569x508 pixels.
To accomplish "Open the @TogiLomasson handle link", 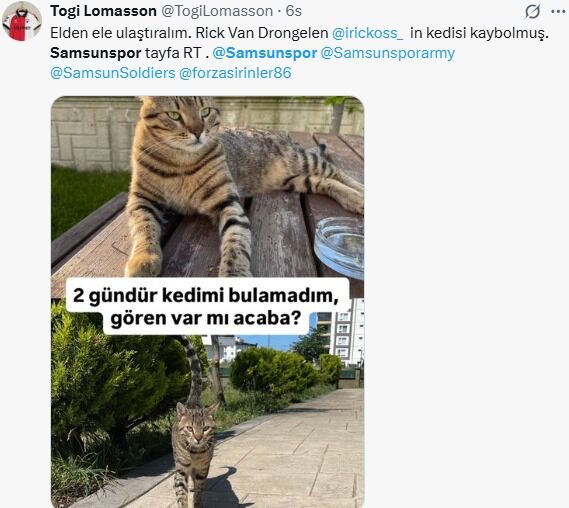I will pyautogui.click(x=217, y=11).
